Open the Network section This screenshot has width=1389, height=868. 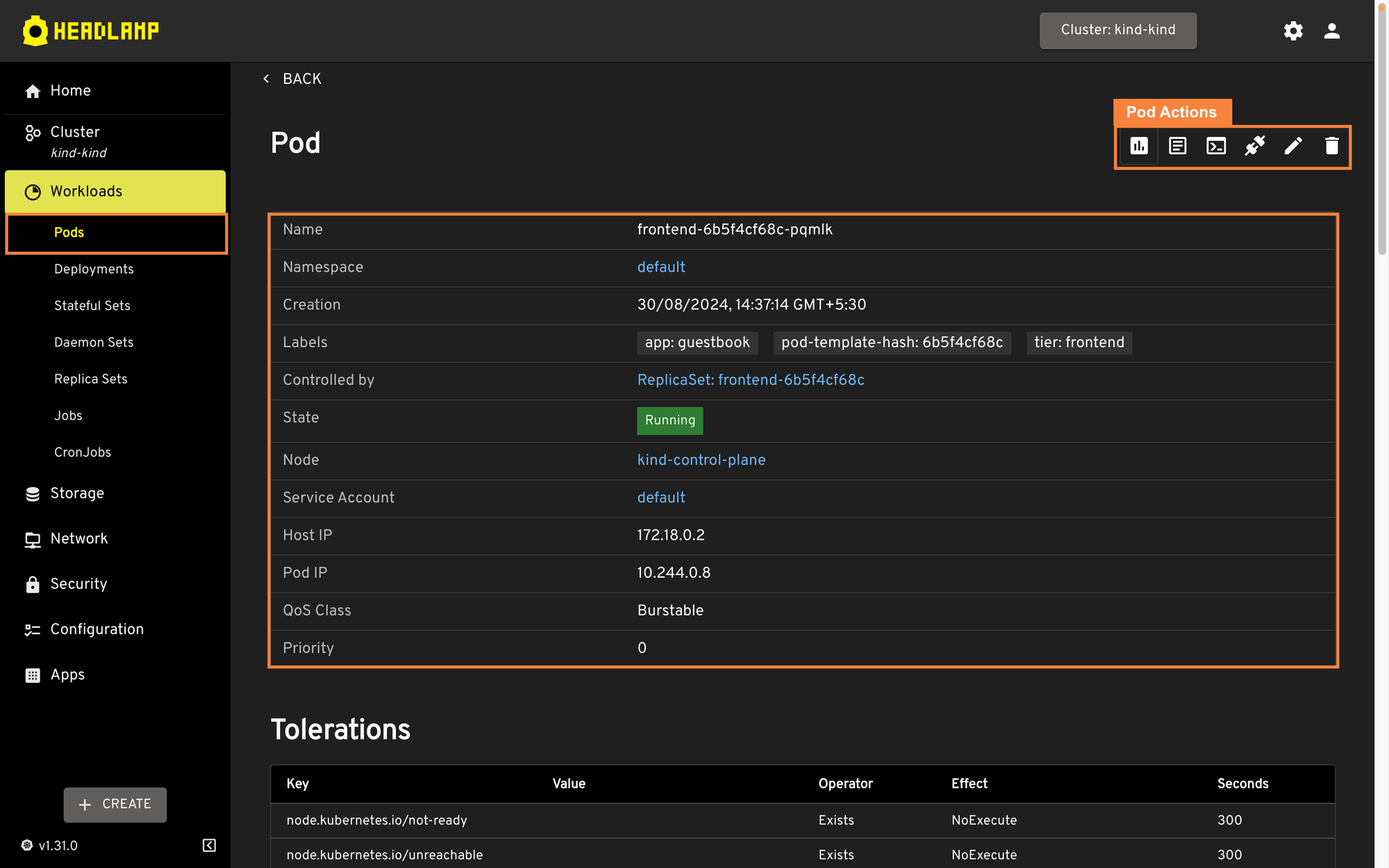pyautogui.click(x=115, y=539)
